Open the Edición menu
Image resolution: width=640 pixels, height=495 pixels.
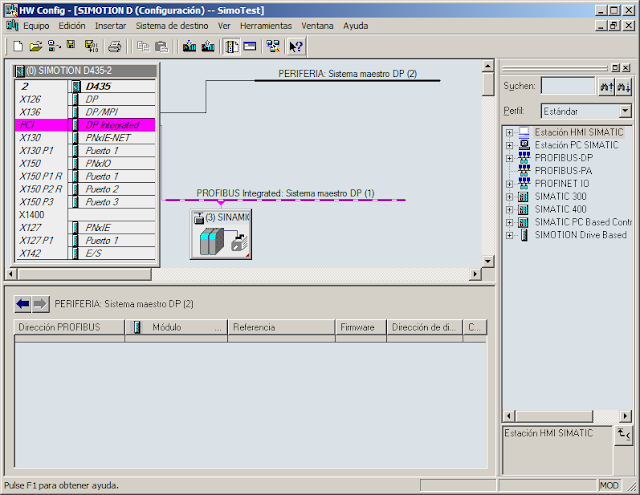pos(72,26)
